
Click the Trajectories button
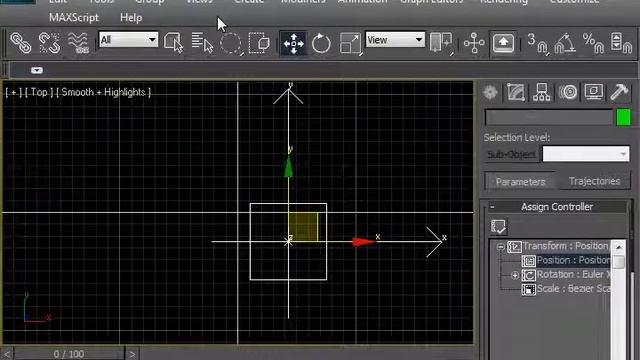click(x=594, y=181)
